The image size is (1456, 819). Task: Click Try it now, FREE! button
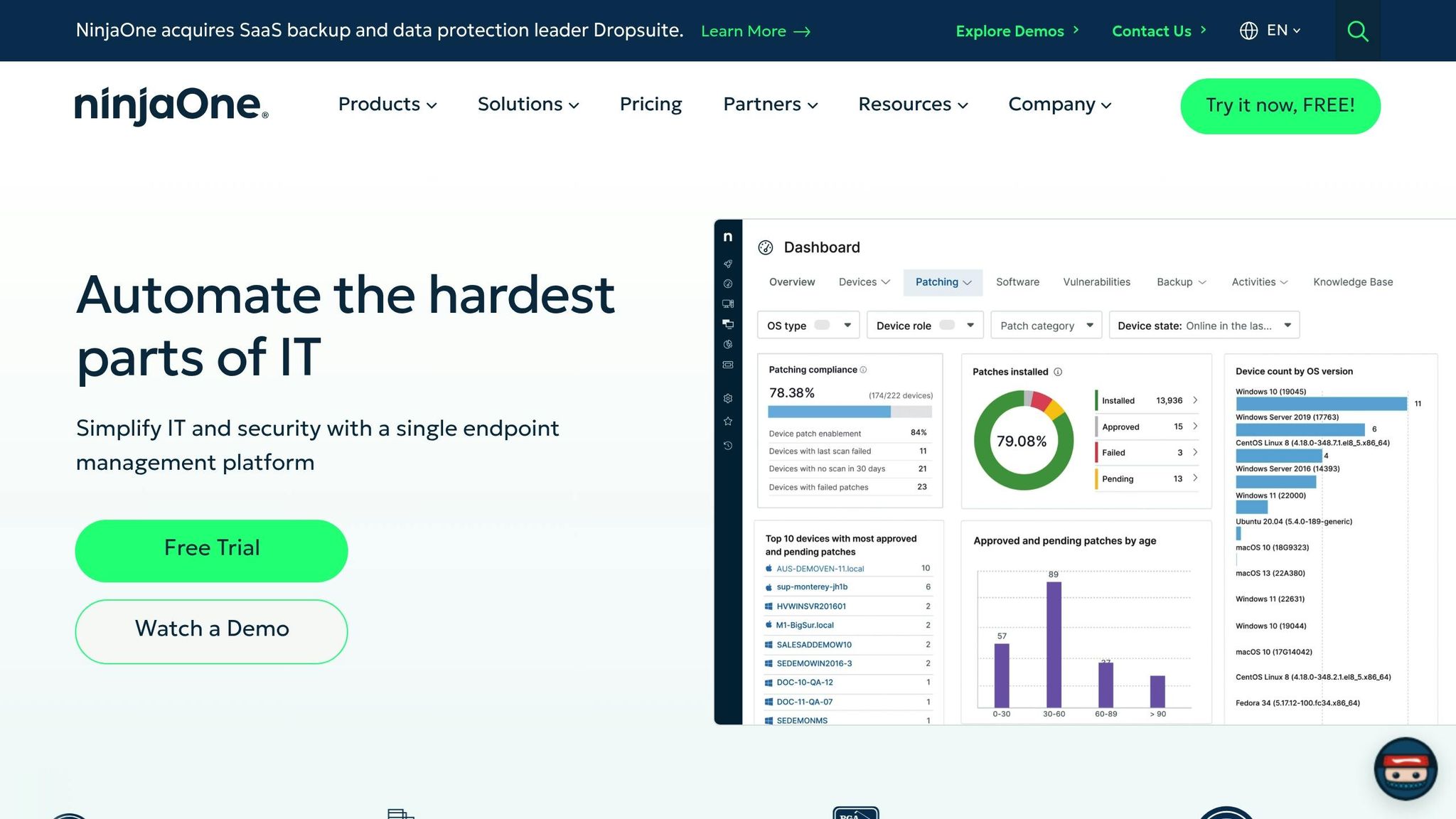[x=1280, y=106]
